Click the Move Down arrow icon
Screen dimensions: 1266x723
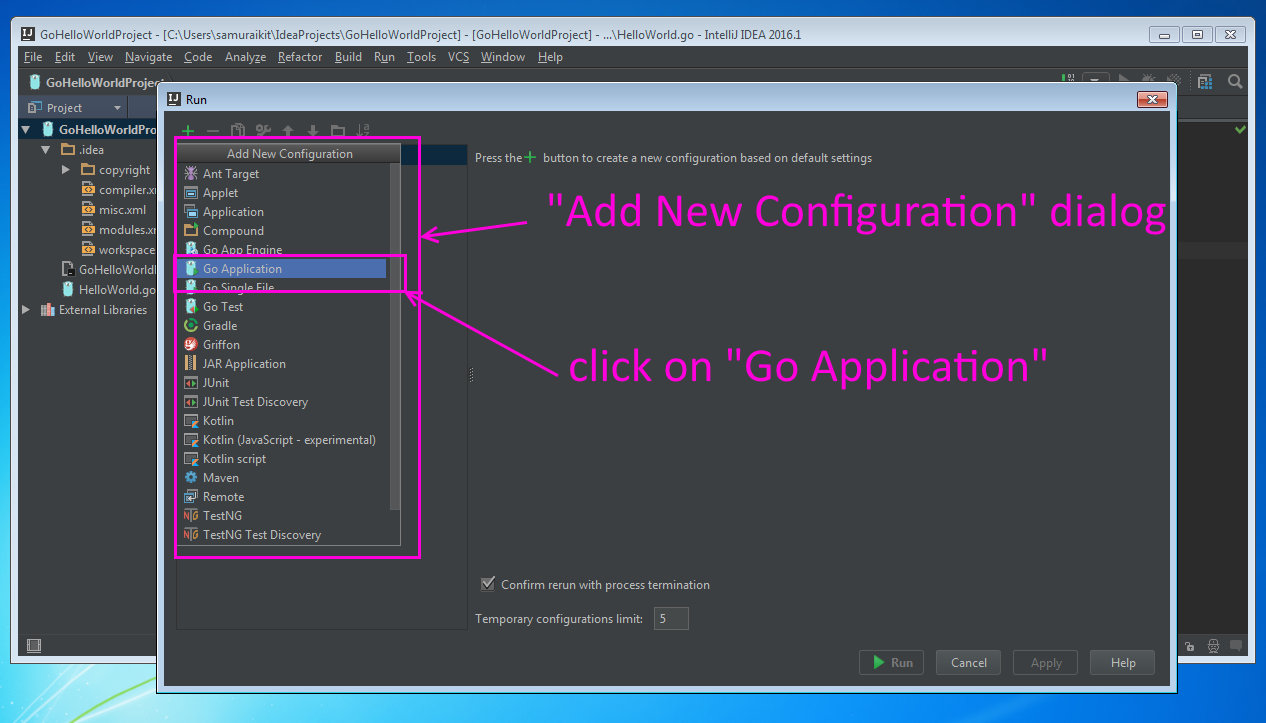click(x=313, y=131)
